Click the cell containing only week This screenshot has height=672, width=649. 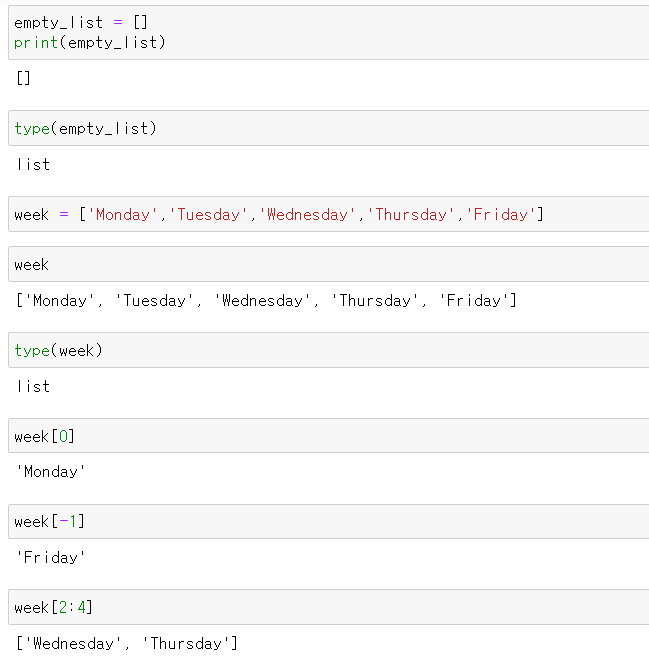click(328, 264)
